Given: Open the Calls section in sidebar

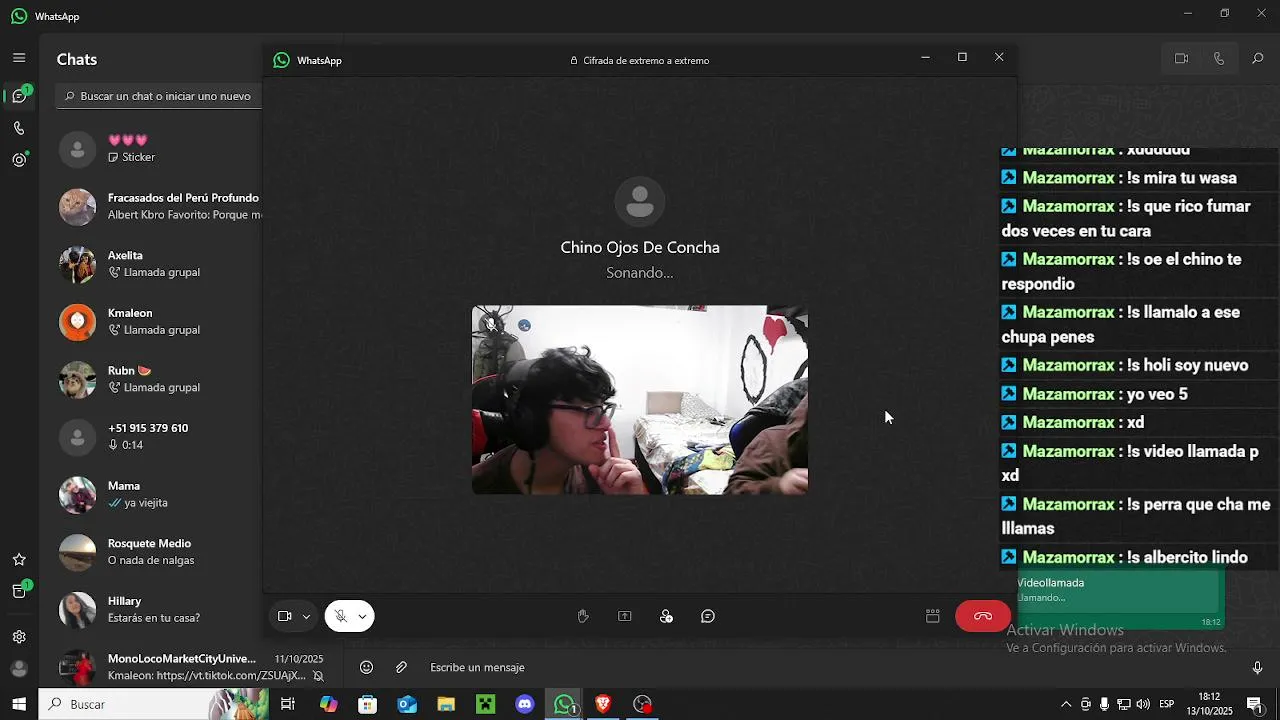Looking at the screenshot, I should tap(19, 128).
